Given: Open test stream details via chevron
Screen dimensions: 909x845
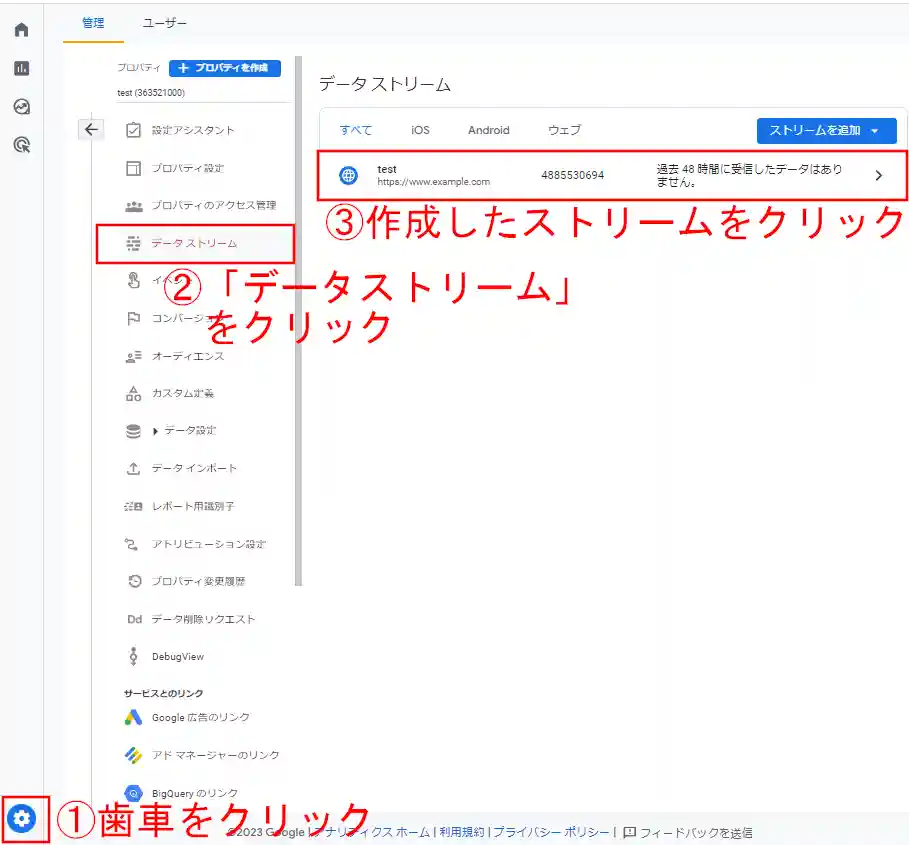Looking at the screenshot, I should (878, 175).
